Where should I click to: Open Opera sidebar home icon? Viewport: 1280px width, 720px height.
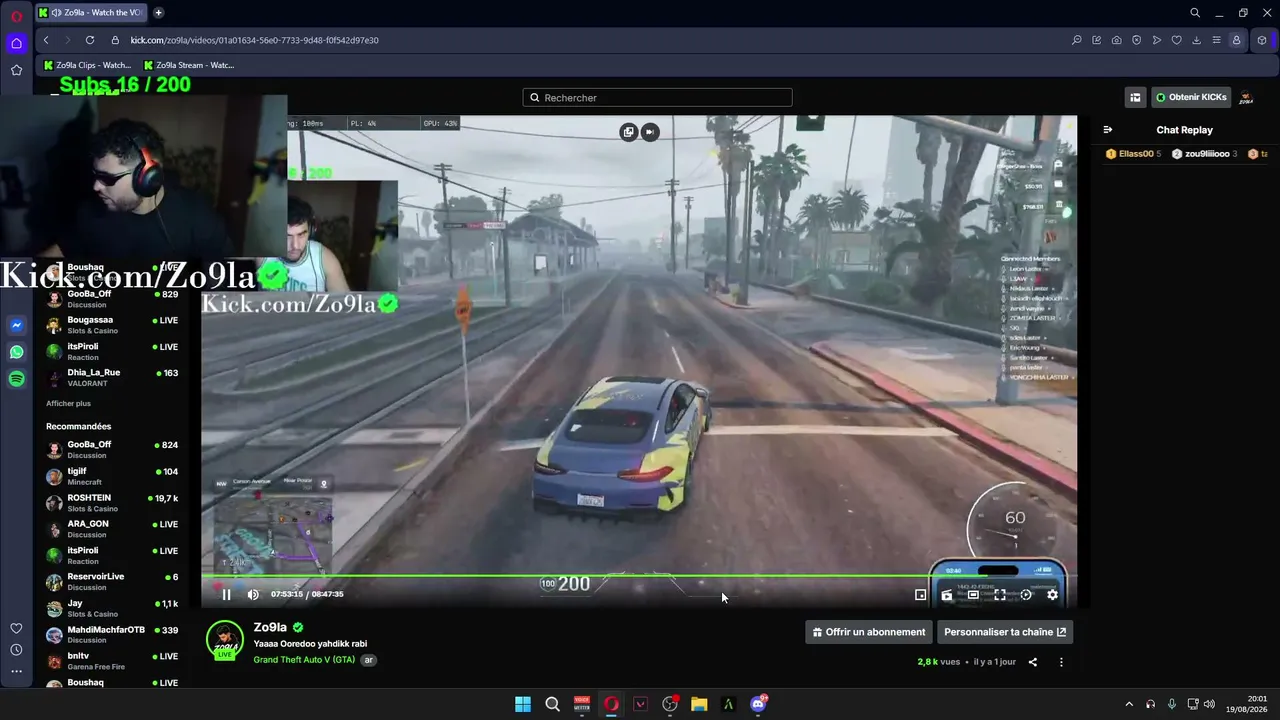tap(16, 43)
